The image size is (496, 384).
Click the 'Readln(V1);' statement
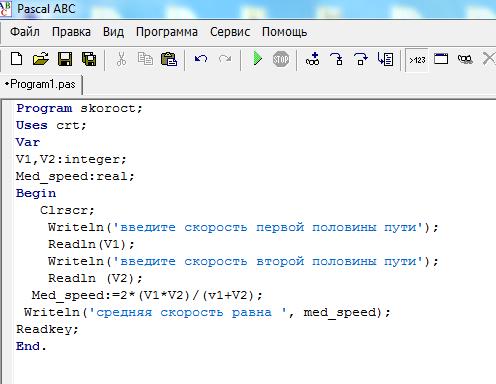[x=91, y=244]
